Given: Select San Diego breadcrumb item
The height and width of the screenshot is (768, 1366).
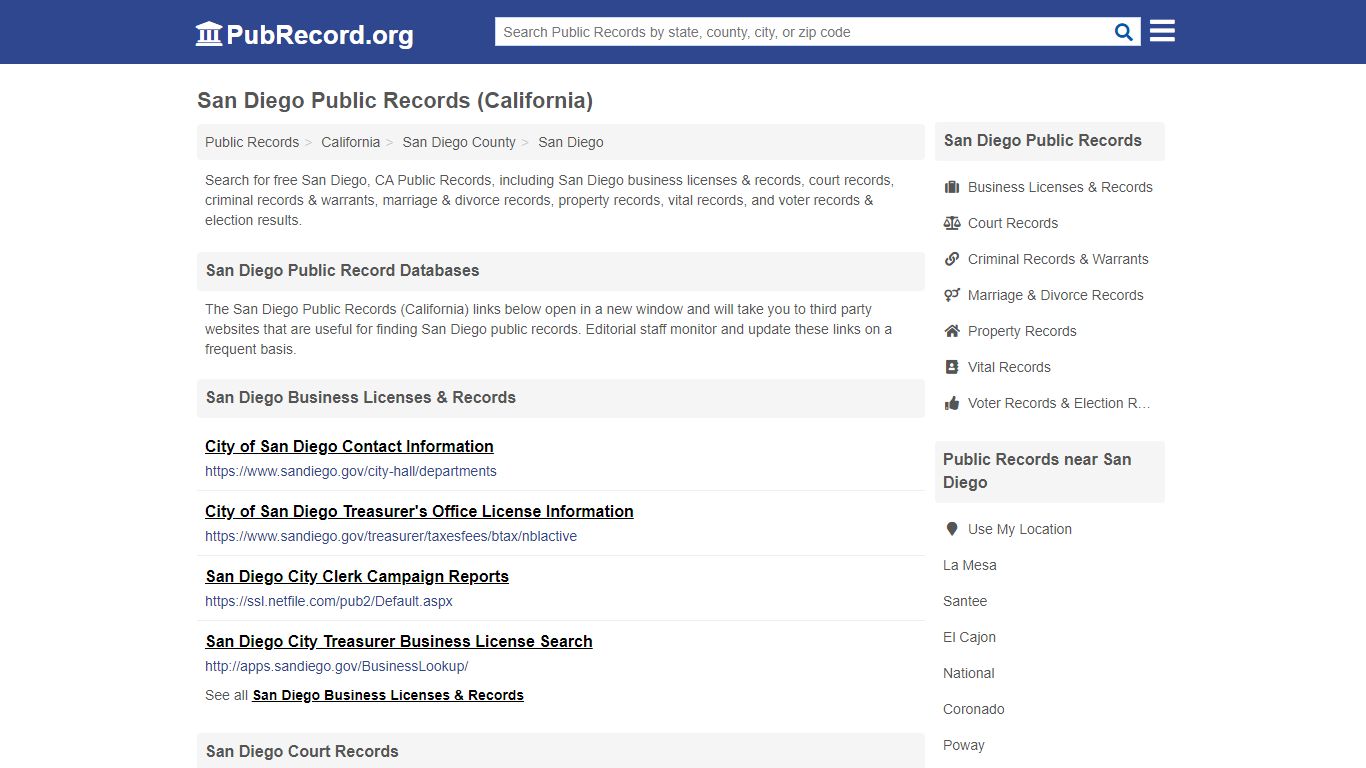Looking at the screenshot, I should [571, 142].
